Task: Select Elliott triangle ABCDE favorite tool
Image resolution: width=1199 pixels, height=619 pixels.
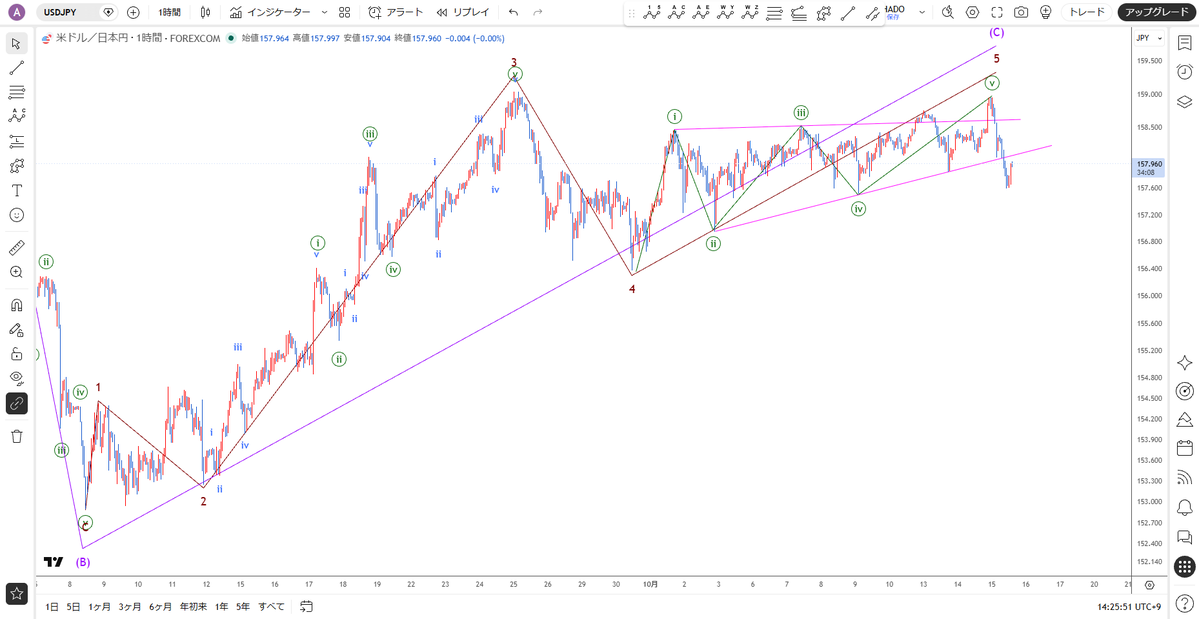Action: click(x=701, y=12)
